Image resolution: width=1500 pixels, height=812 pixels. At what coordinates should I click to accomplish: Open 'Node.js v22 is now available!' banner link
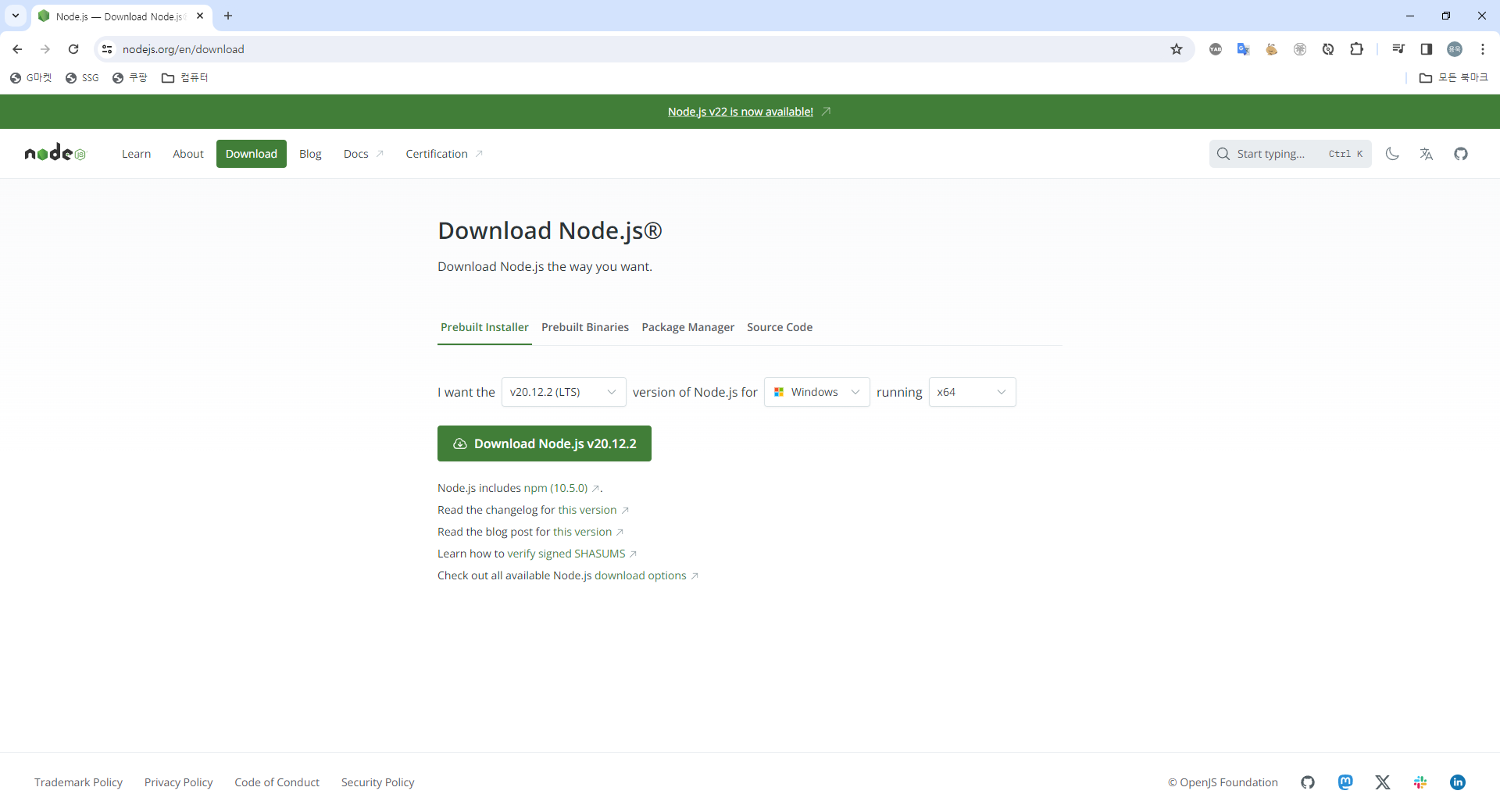tap(741, 112)
